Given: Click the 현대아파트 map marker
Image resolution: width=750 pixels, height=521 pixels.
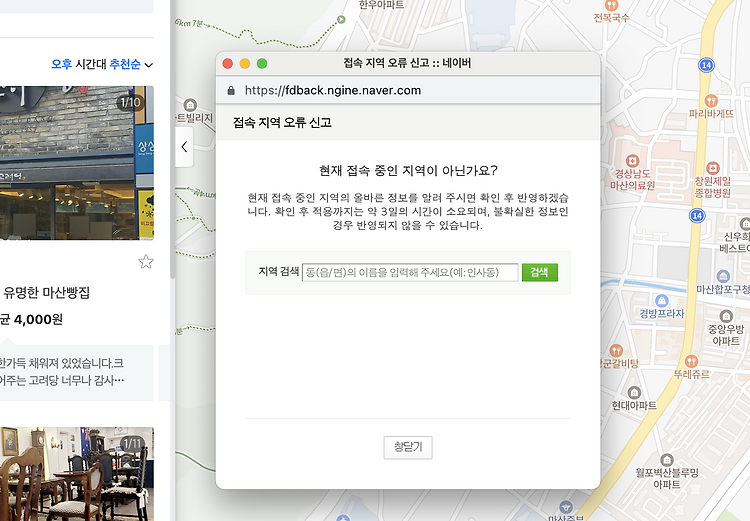Looking at the screenshot, I should 634,393.
